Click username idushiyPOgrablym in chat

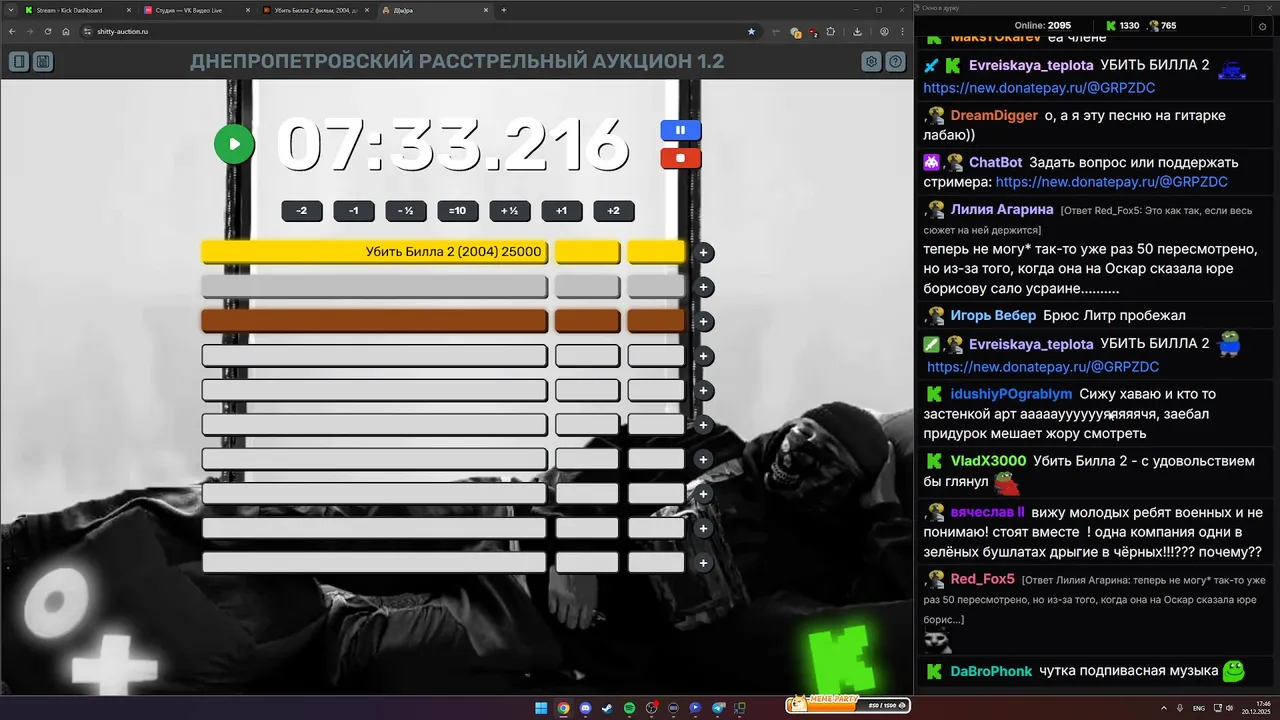[x=1011, y=394]
